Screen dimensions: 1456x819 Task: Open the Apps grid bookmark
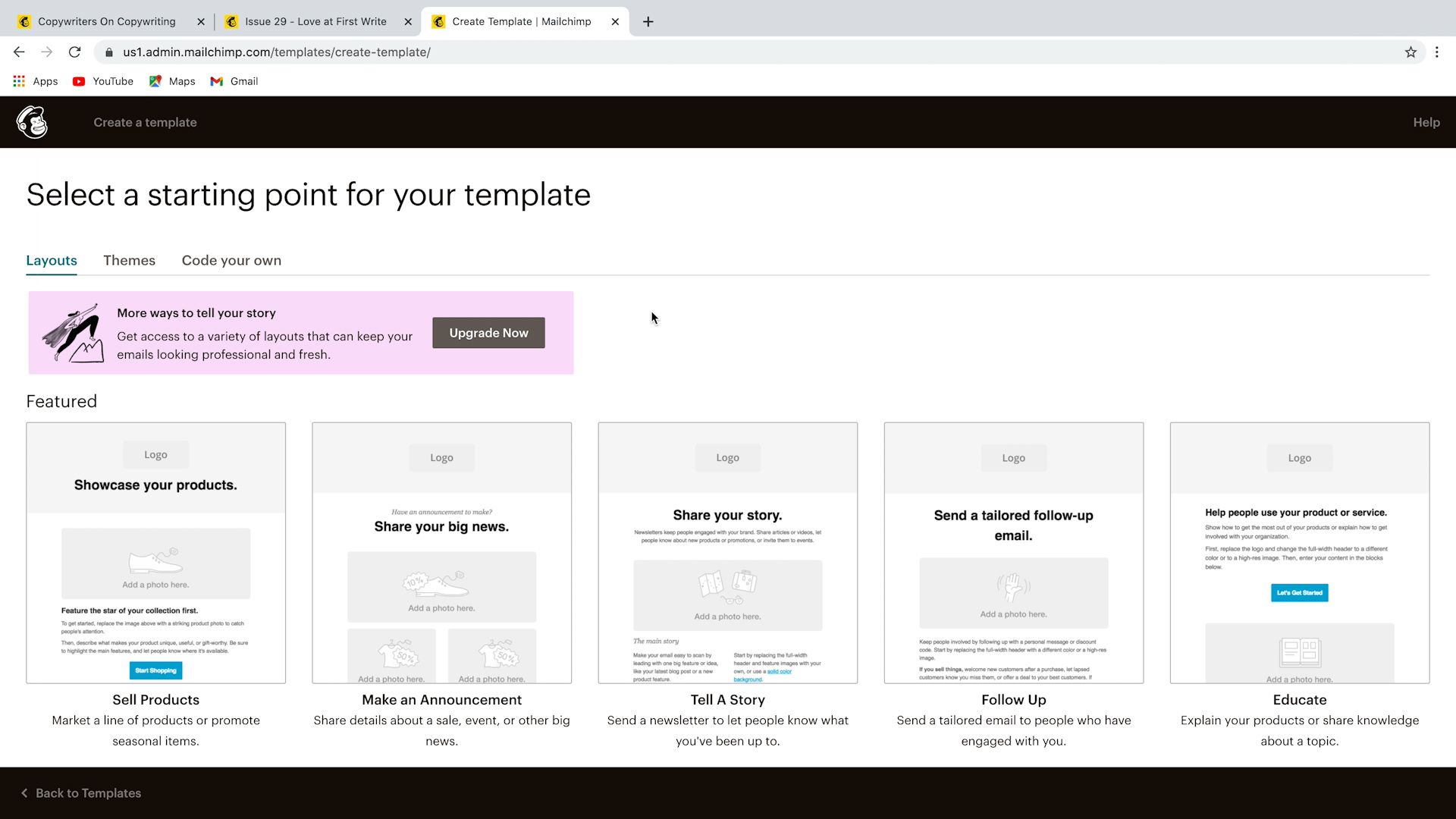click(36, 81)
